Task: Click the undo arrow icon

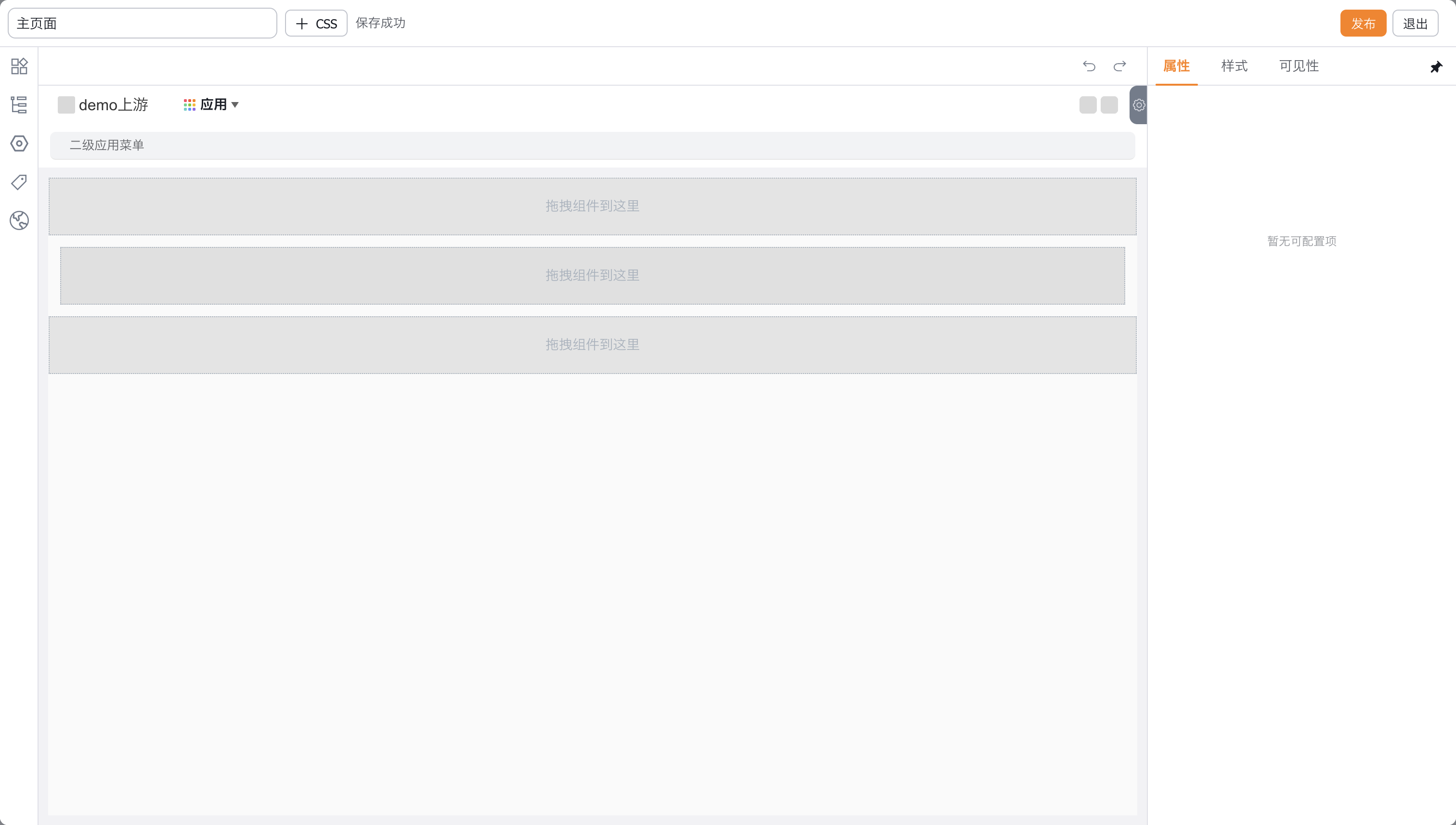Action: click(1089, 66)
